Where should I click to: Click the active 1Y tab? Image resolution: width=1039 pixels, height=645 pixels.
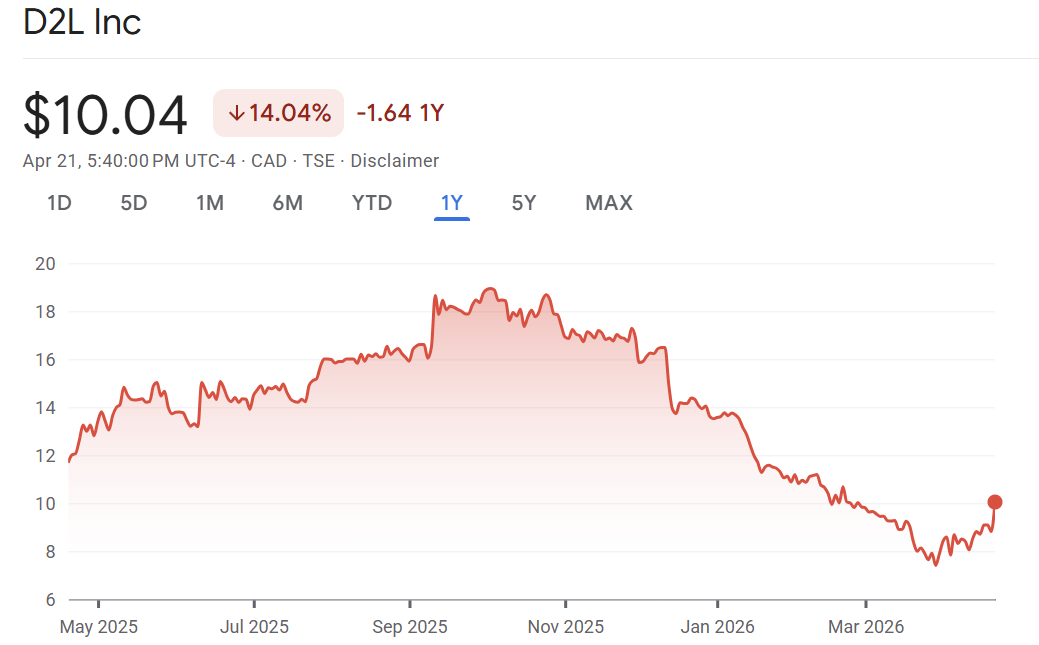(452, 203)
